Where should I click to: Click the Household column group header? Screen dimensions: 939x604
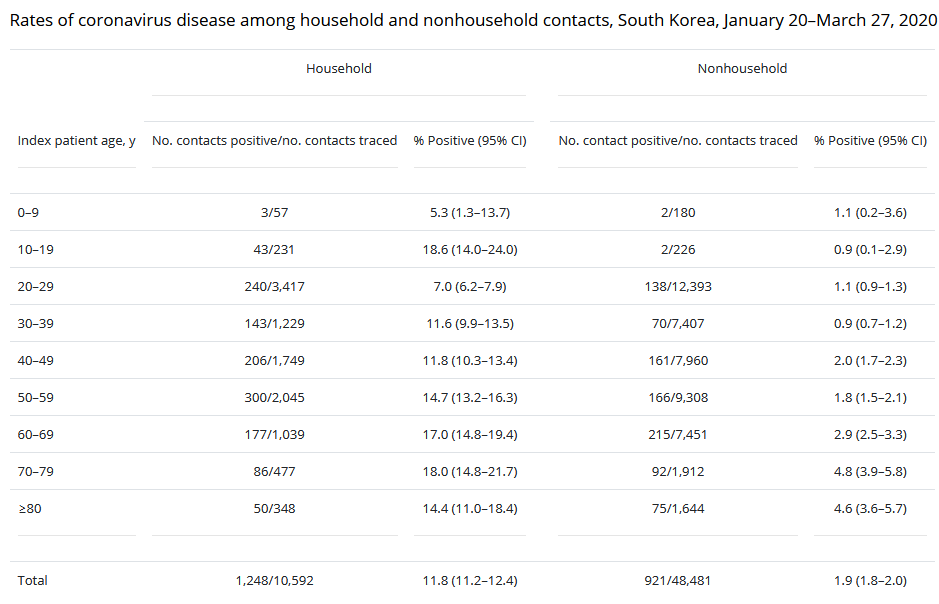[338, 69]
